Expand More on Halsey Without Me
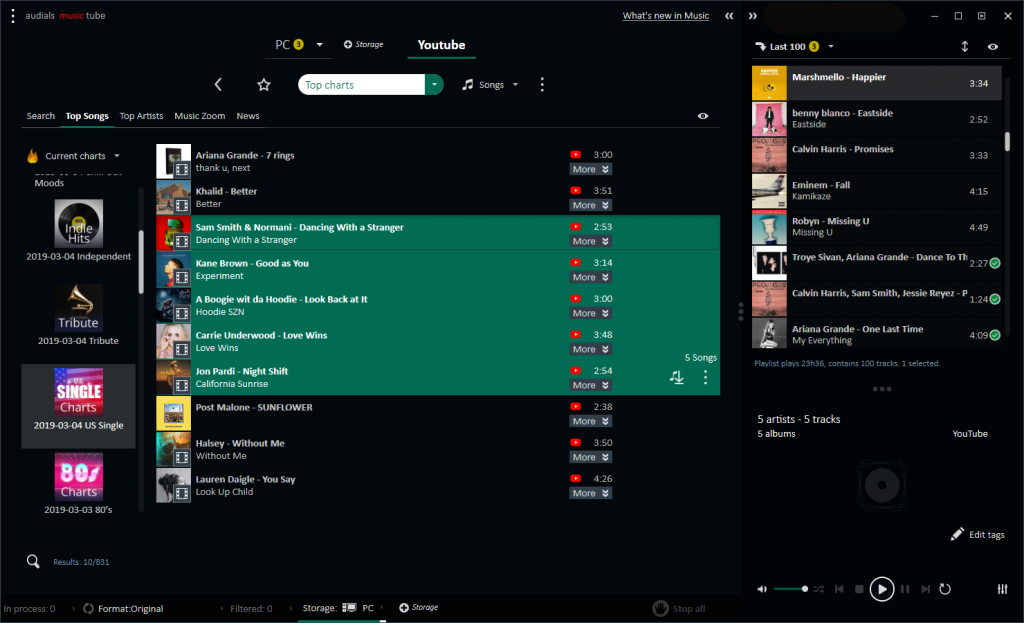This screenshot has width=1024, height=623. coord(590,457)
